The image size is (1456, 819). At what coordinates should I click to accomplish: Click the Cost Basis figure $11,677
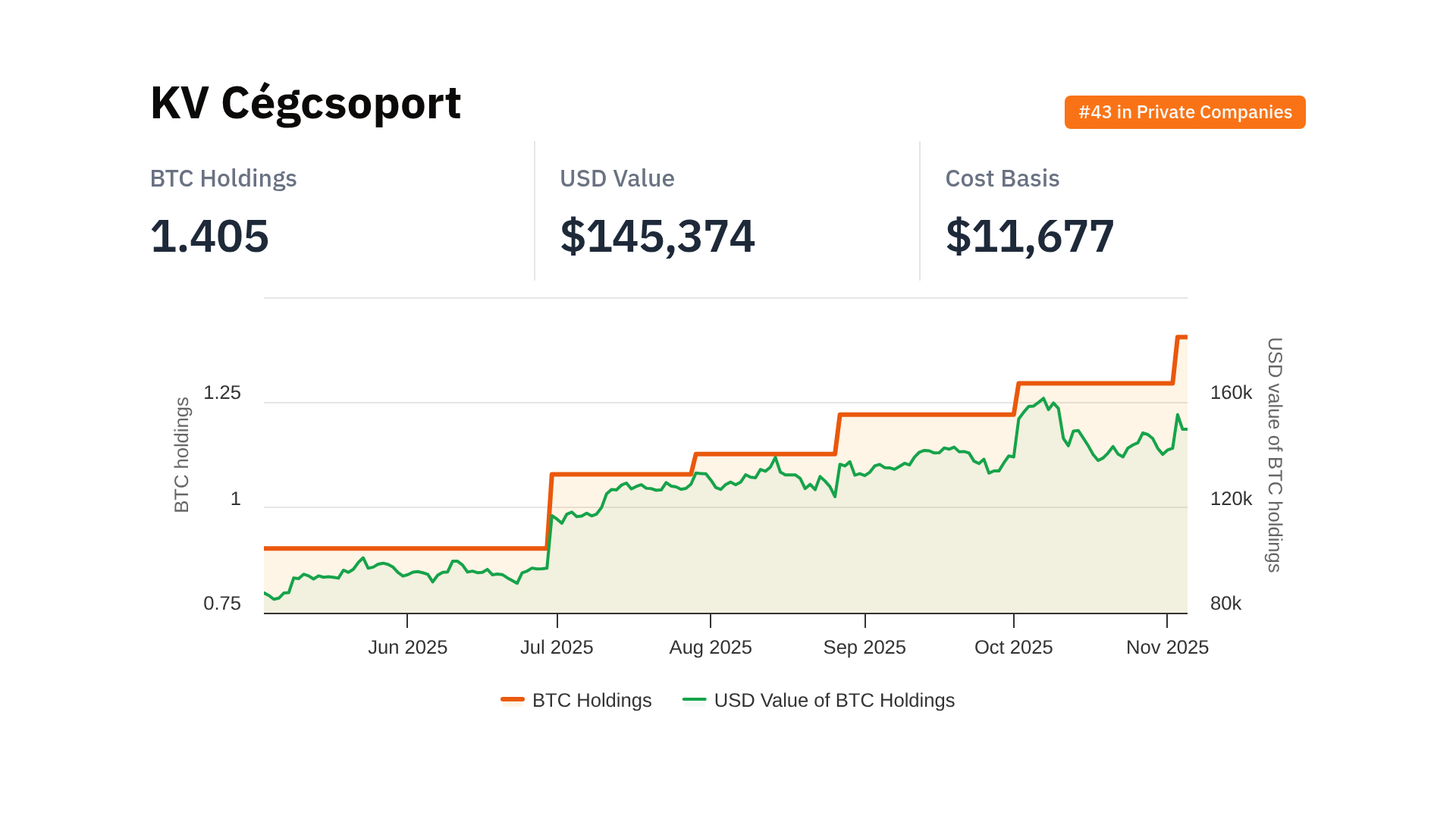coord(1029,236)
